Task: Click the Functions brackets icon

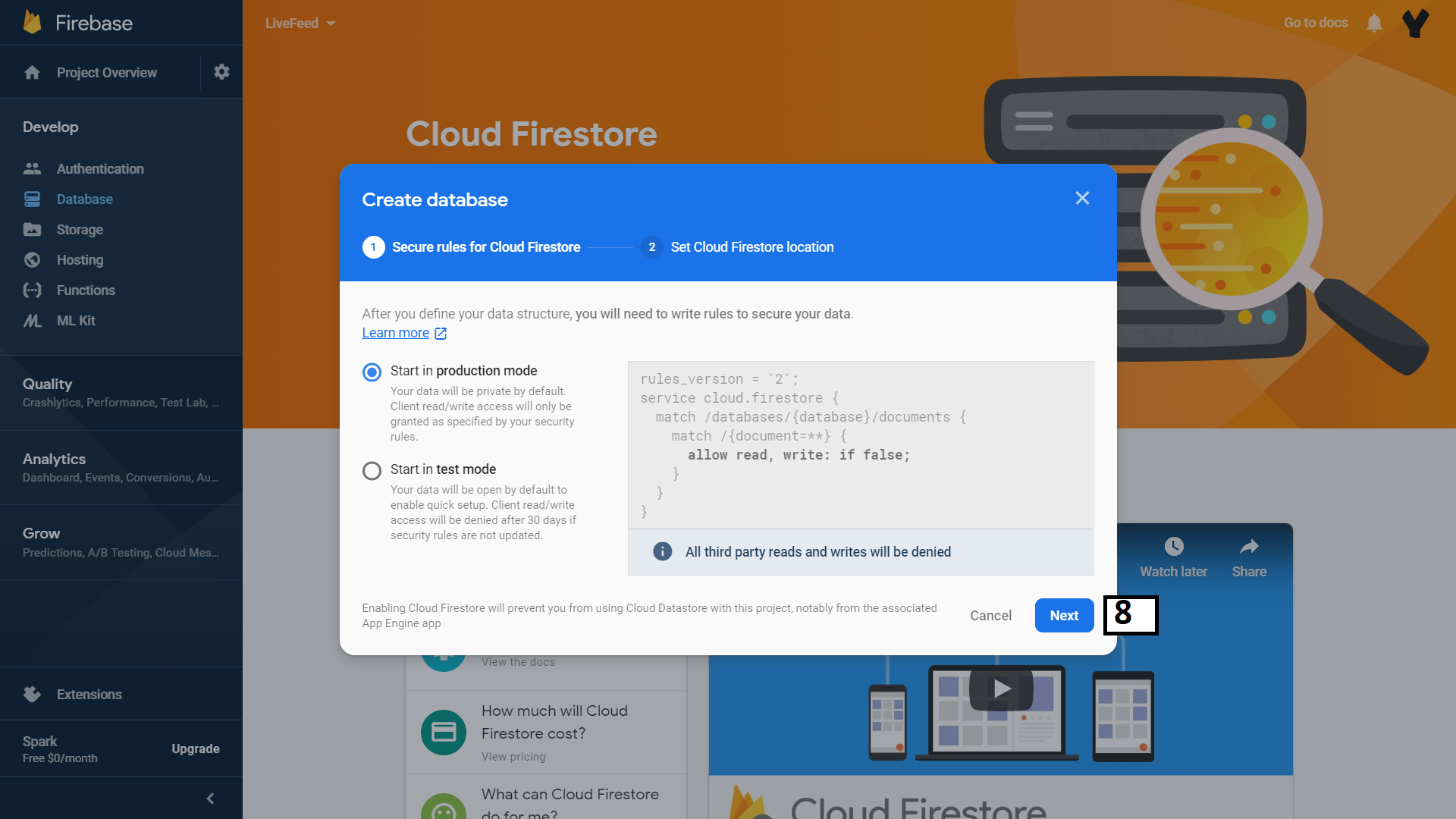Action: (32, 290)
